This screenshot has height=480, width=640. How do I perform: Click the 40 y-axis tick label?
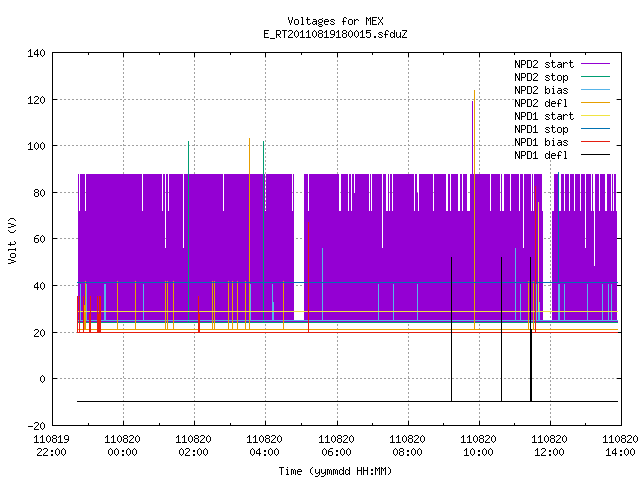coord(39,286)
